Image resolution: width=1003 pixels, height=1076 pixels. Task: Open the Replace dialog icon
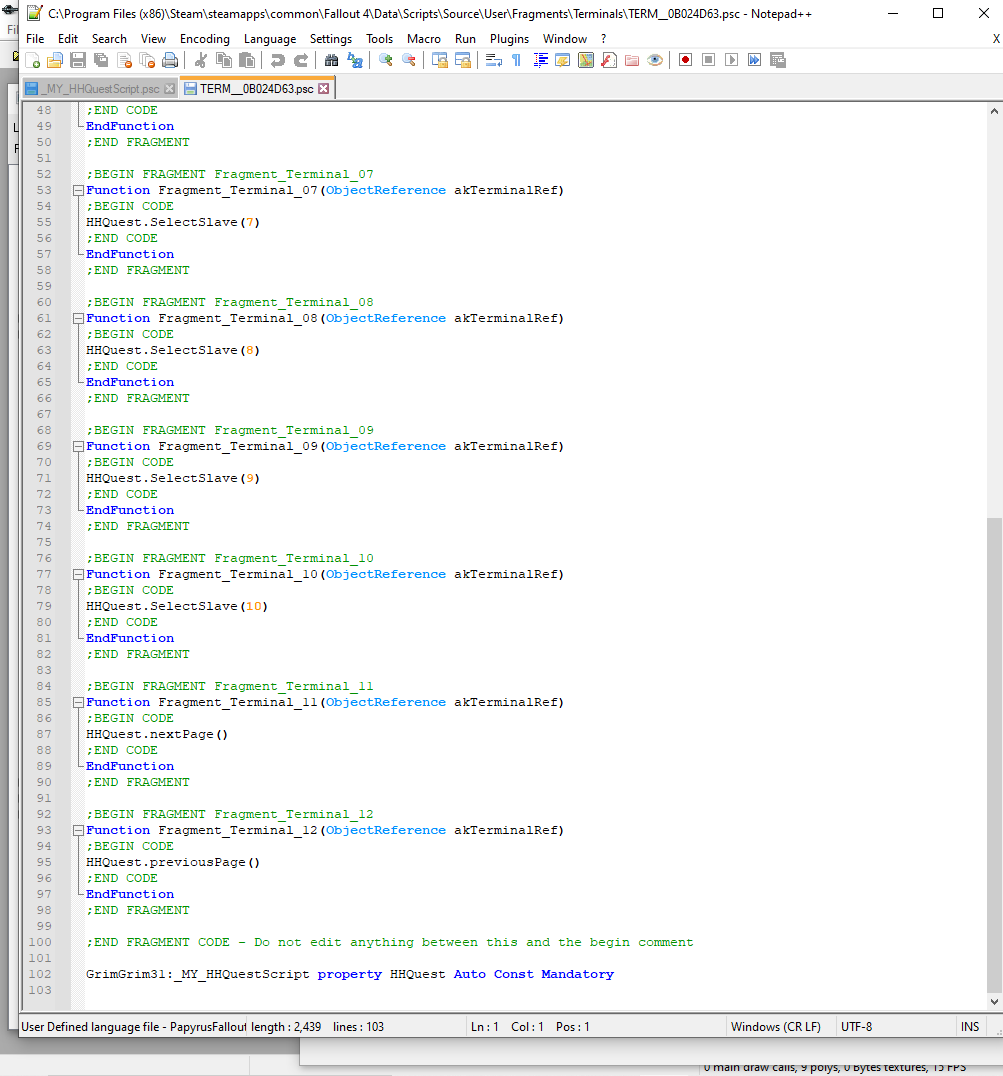[355, 60]
